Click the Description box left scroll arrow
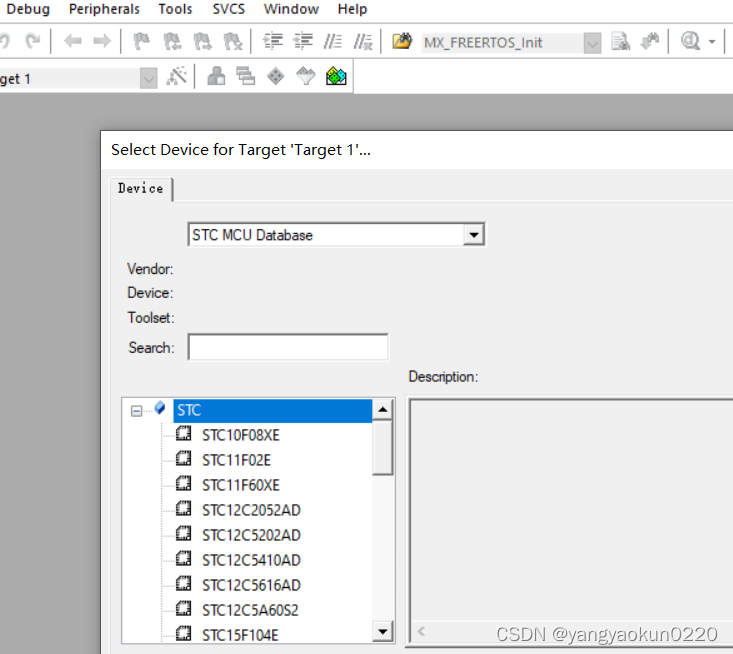Screen dimensions: 733x654 tap(421, 632)
